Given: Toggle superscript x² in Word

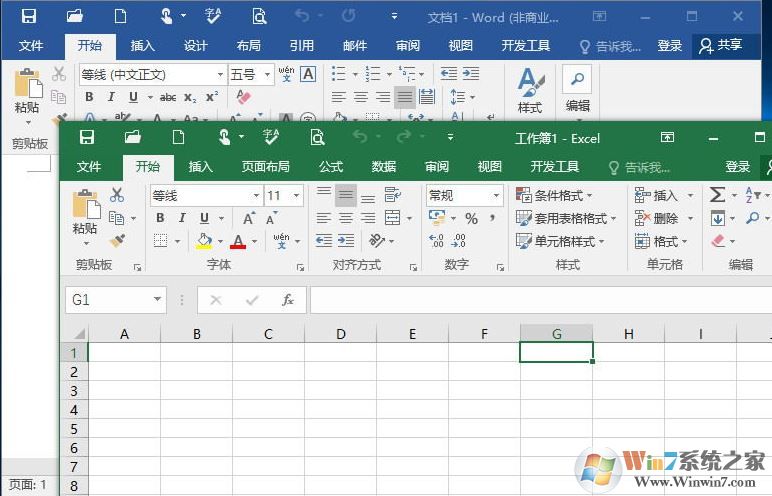Looking at the screenshot, I should (212, 97).
